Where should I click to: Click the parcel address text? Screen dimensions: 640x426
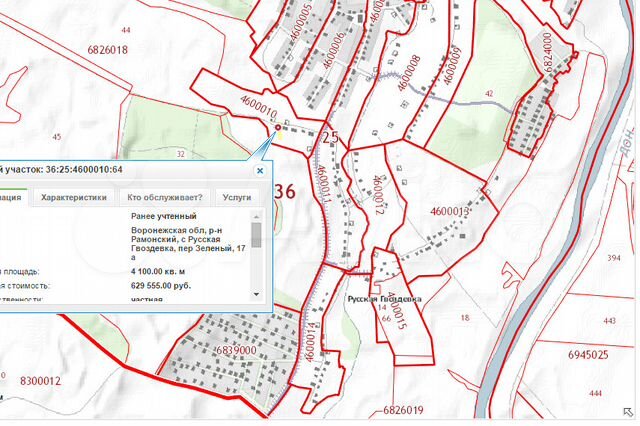point(188,243)
